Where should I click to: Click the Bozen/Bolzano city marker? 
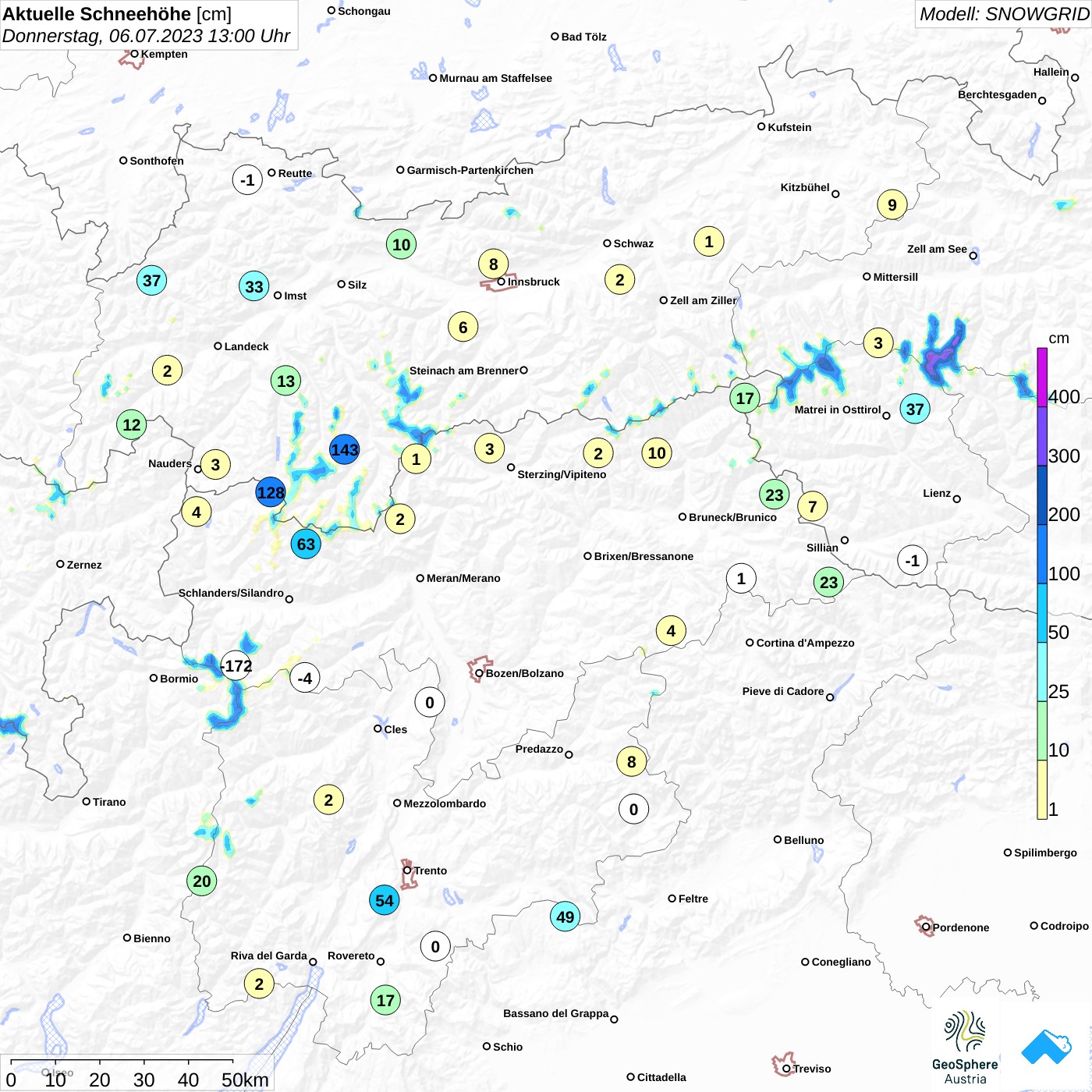click(x=479, y=673)
